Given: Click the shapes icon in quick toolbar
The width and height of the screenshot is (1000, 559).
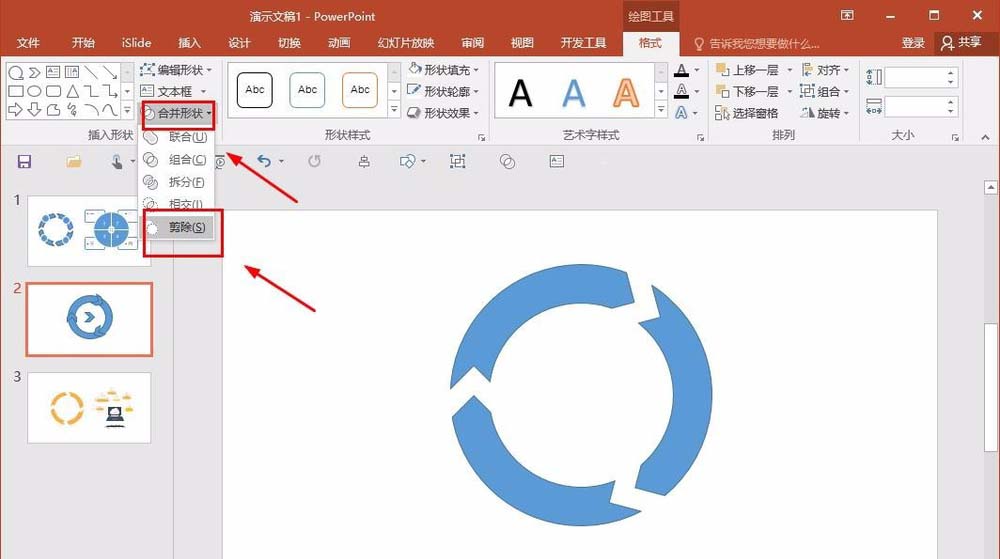Looking at the screenshot, I should pyautogui.click(x=407, y=161).
